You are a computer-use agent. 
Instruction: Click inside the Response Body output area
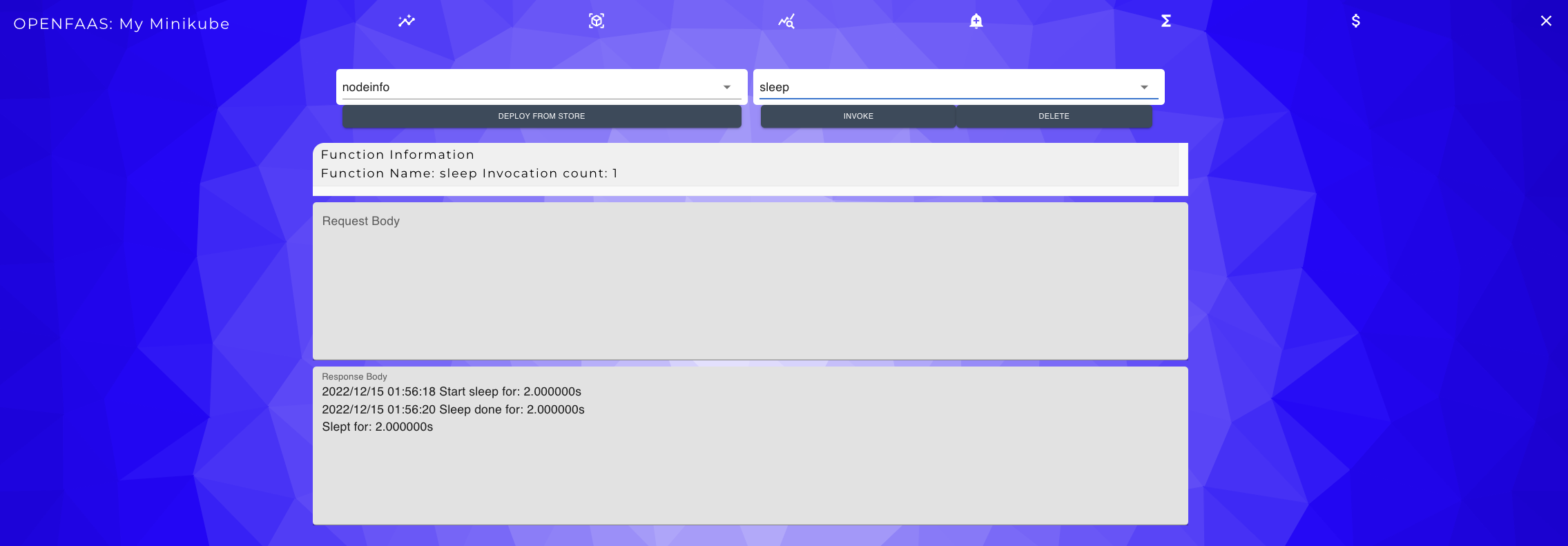click(750, 445)
